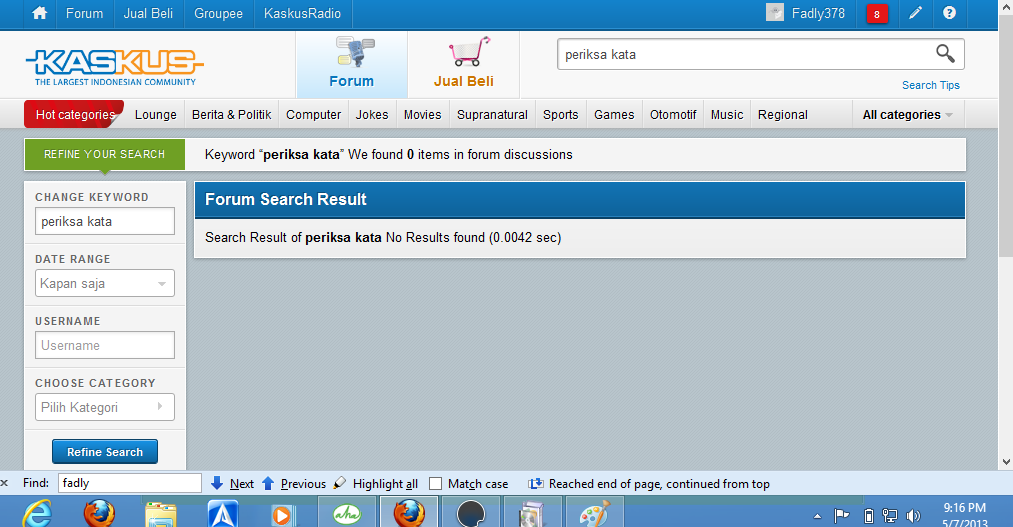Image resolution: width=1013 pixels, height=527 pixels.
Task: Open the Pilih Kategori dropdown
Action: 105,407
